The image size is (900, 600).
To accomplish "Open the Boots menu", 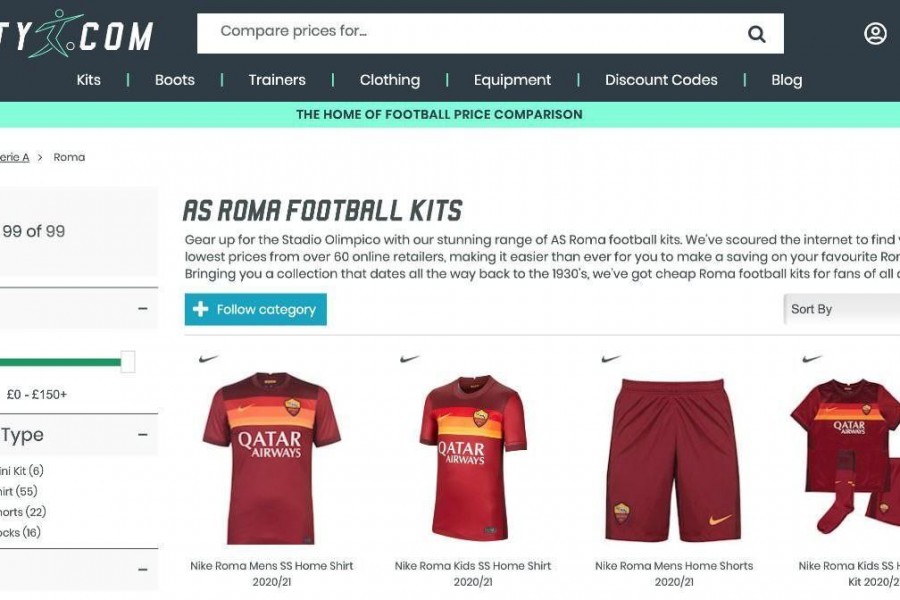I will click(174, 80).
